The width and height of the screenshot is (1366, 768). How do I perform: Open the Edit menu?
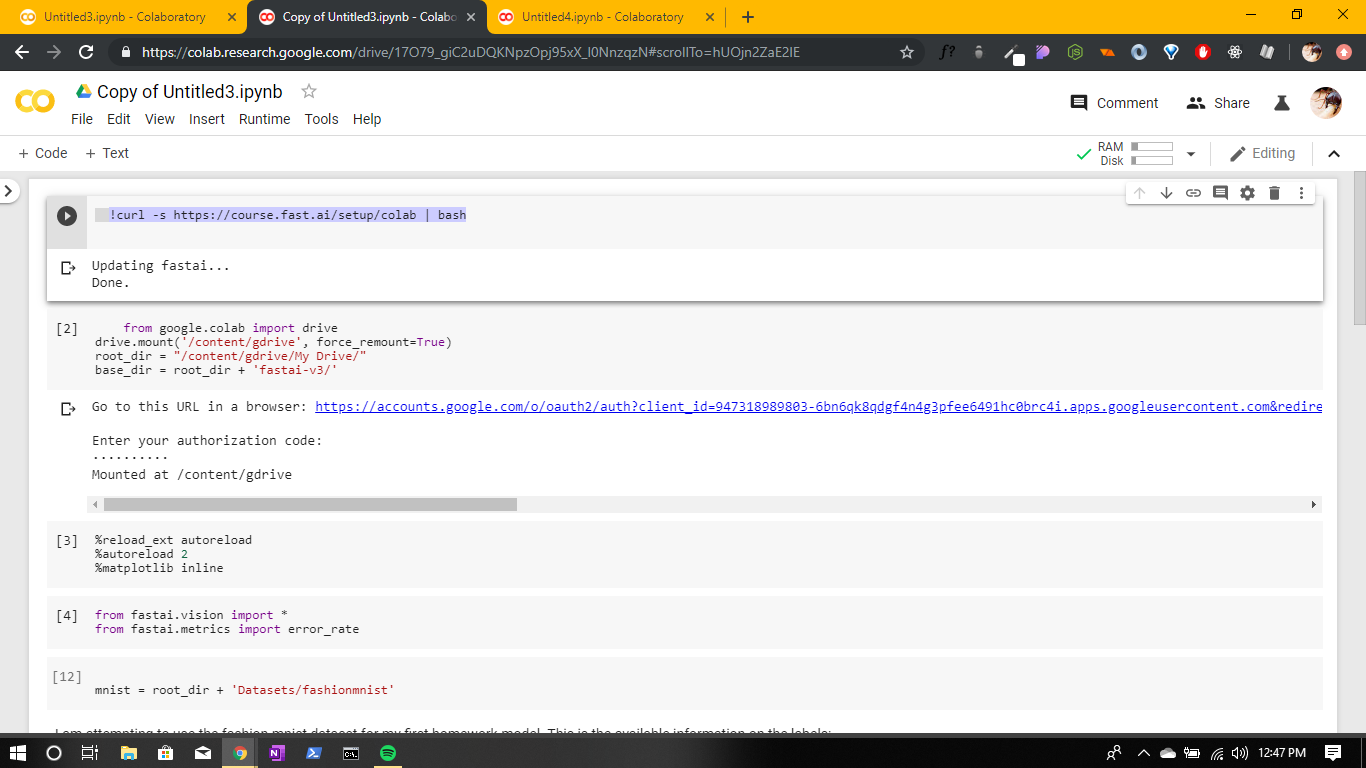tap(119, 119)
